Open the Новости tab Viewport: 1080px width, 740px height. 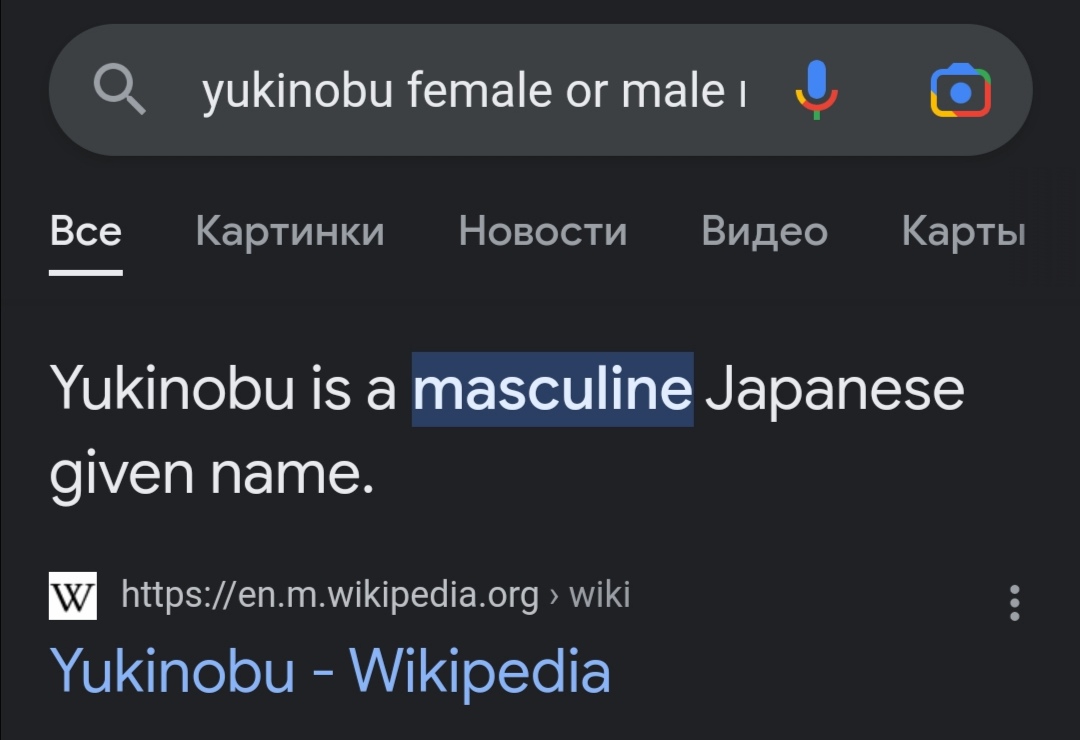tap(543, 231)
